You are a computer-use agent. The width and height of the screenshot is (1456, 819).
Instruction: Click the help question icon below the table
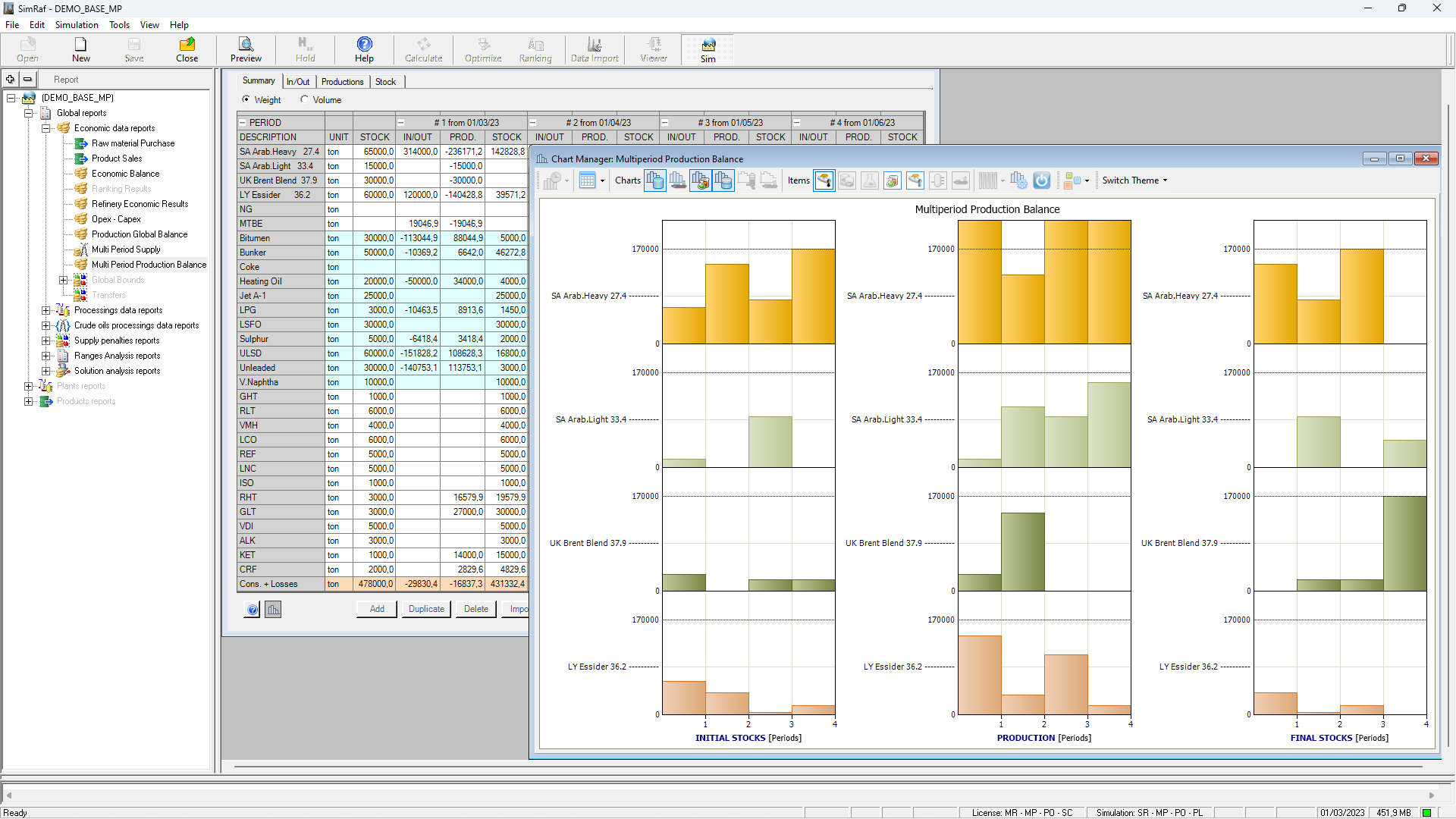coord(253,609)
